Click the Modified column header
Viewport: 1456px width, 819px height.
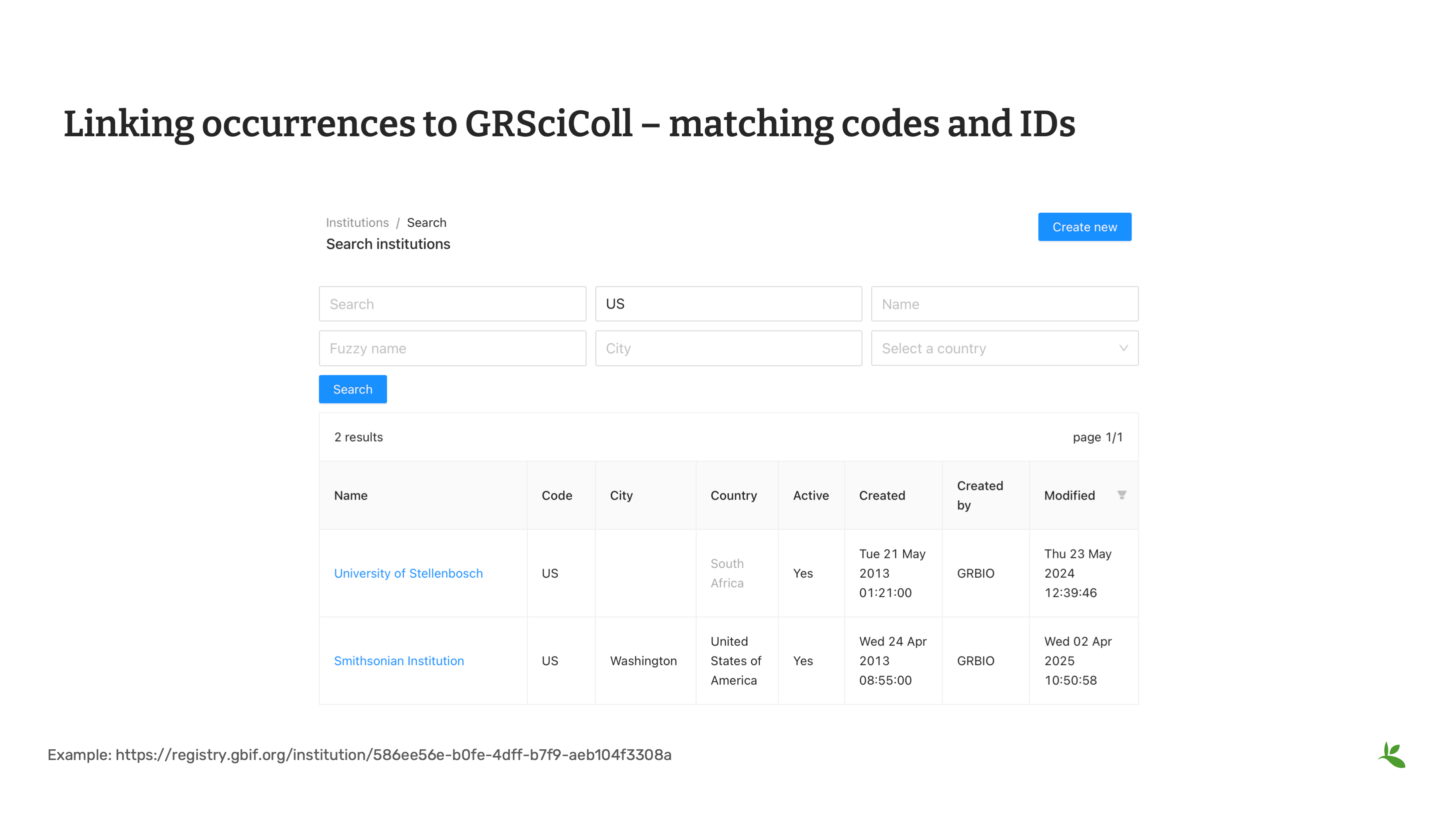pyautogui.click(x=1069, y=496)
